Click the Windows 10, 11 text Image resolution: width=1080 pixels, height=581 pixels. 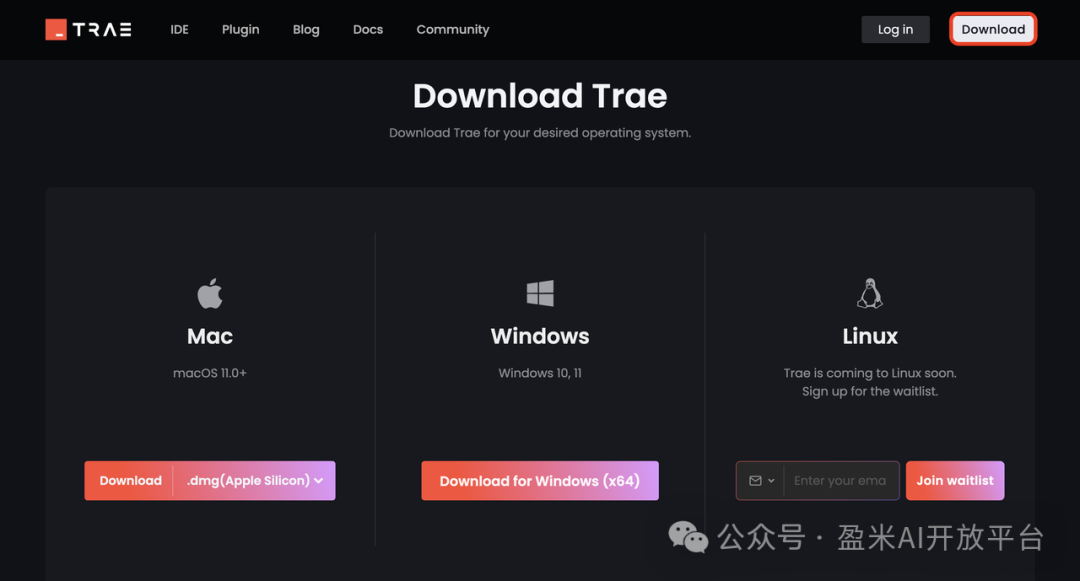[x=540, y=373]
